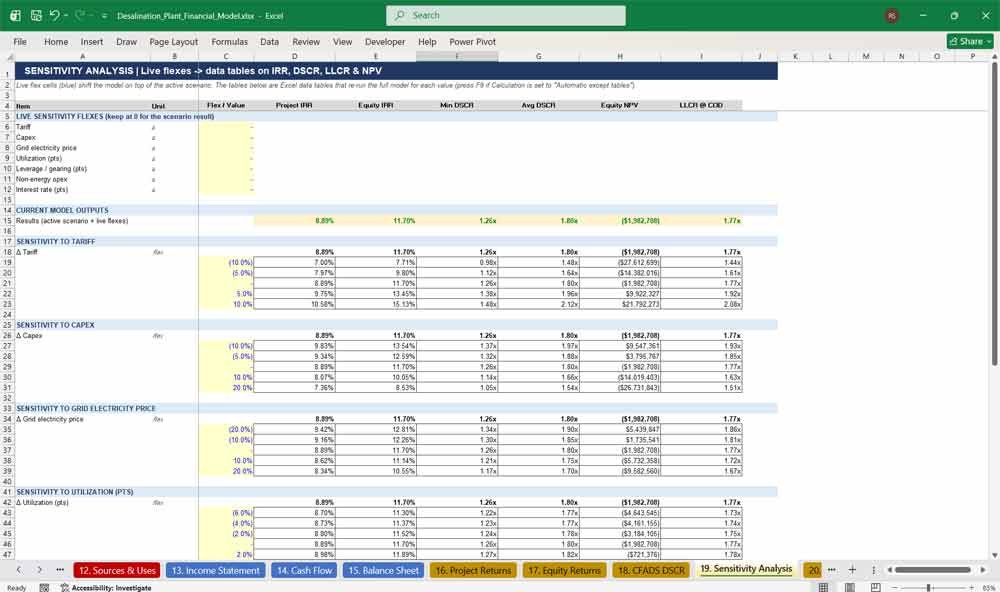Open the Draw ribbon tab

126,41
